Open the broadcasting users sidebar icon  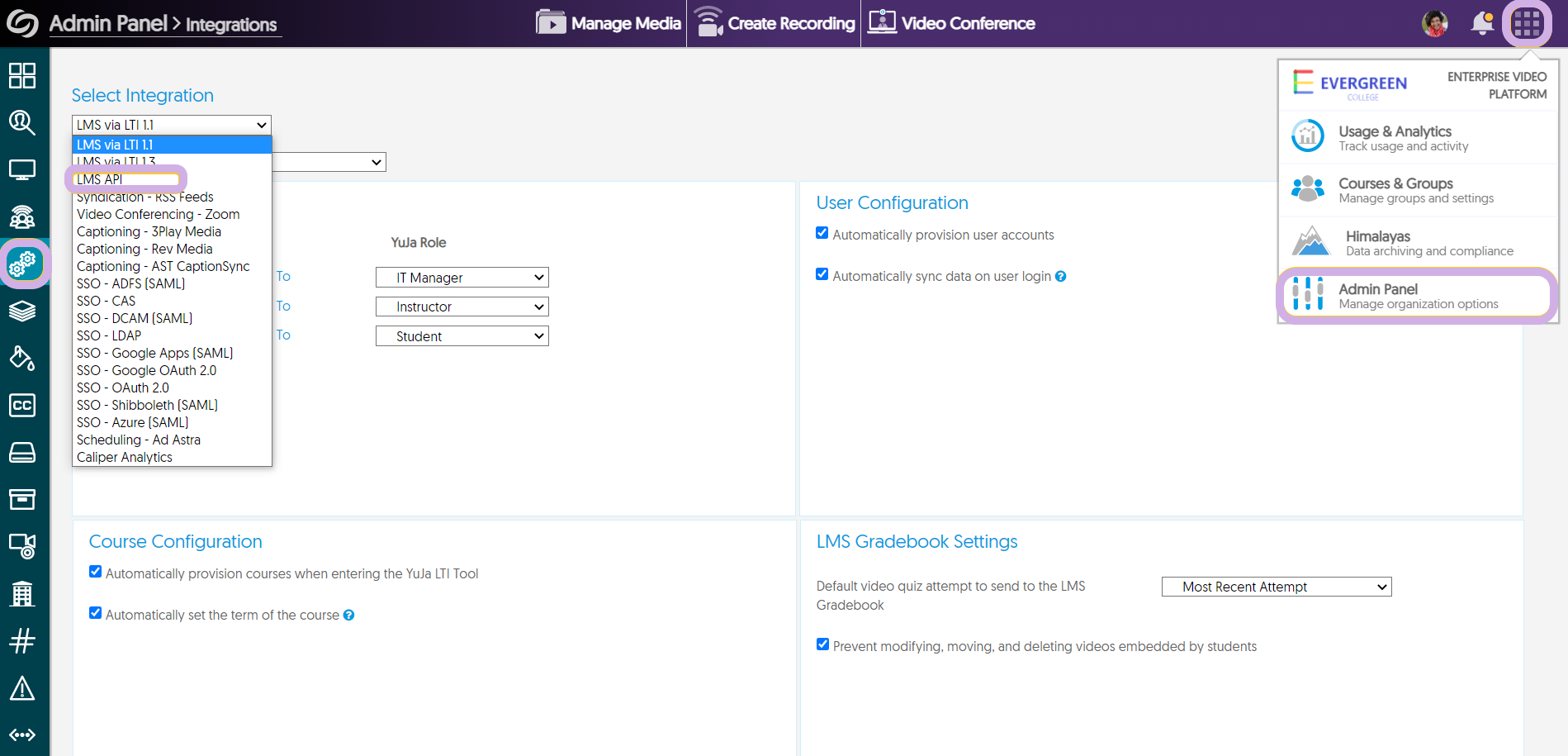(22, 217)
